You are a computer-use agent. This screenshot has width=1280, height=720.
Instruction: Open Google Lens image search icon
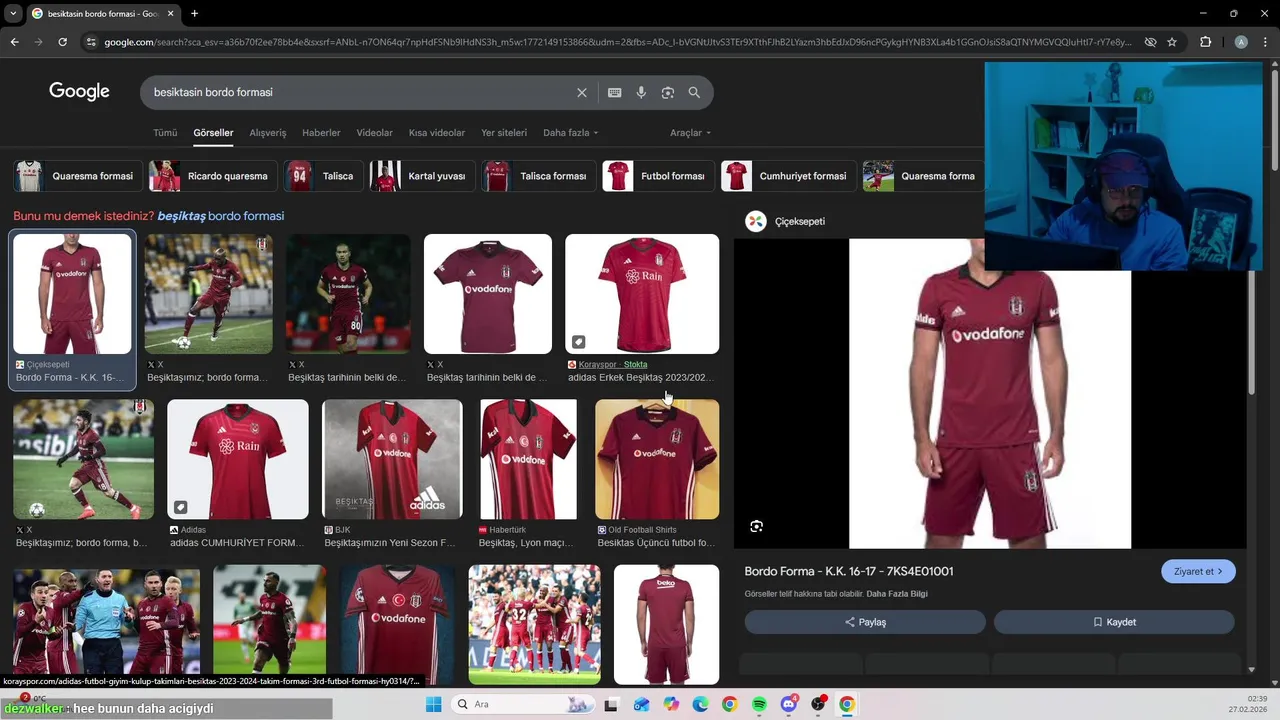click(667, 92)
